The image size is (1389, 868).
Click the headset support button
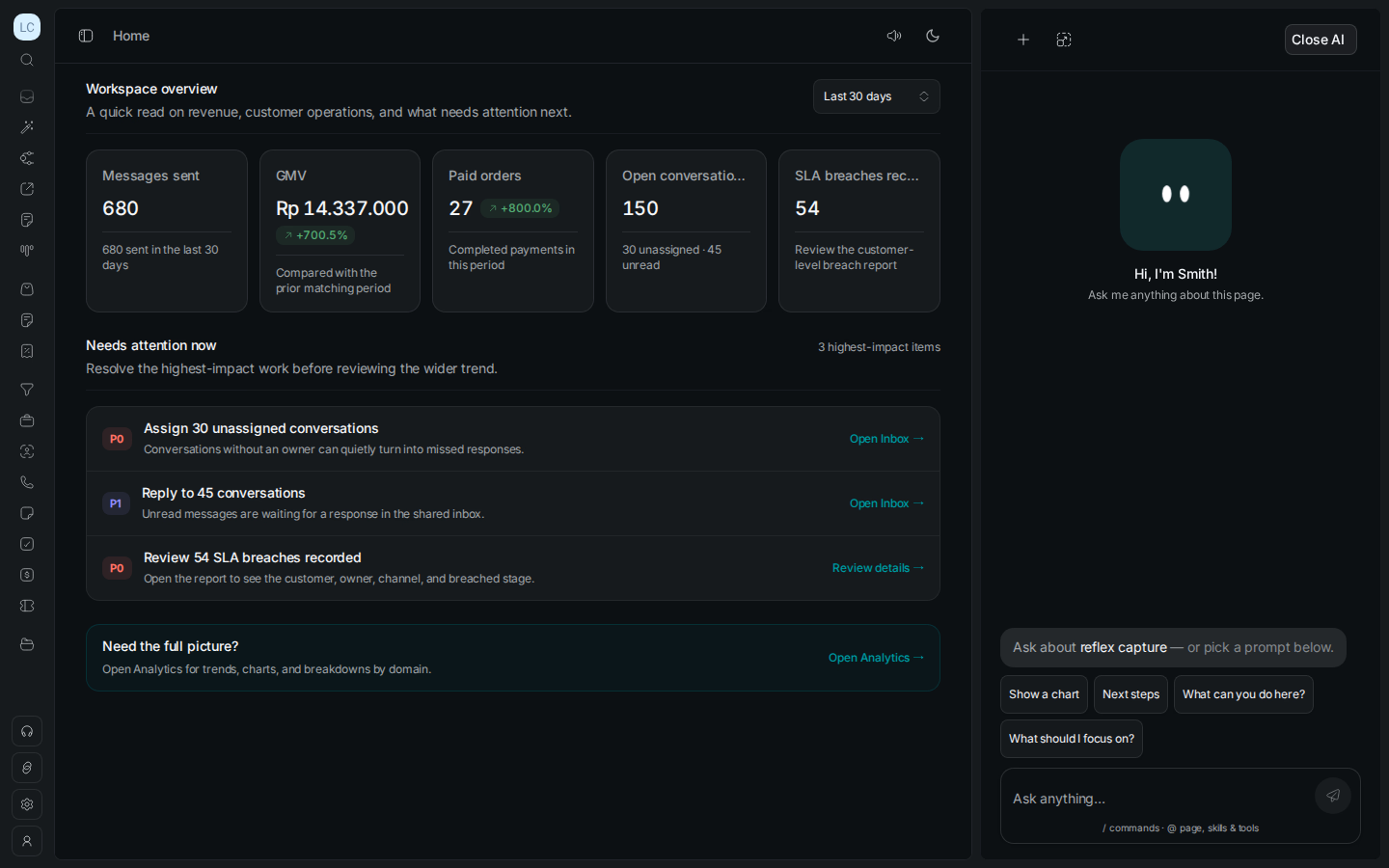[27, 731]
